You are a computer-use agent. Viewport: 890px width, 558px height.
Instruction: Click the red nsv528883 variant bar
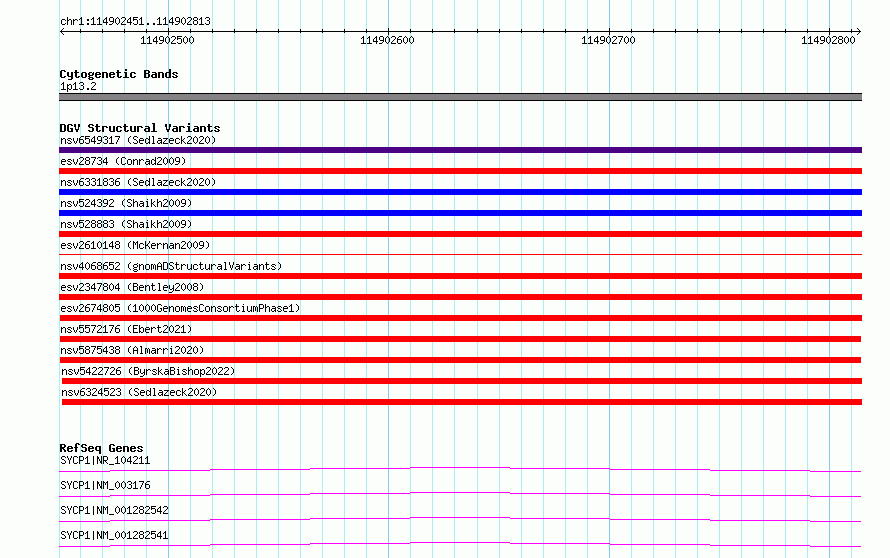click(x=460, y=234)
